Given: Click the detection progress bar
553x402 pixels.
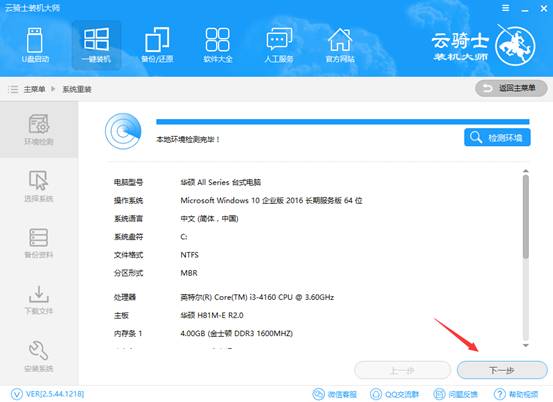Looking at the screenshot, I should point(343,122).
